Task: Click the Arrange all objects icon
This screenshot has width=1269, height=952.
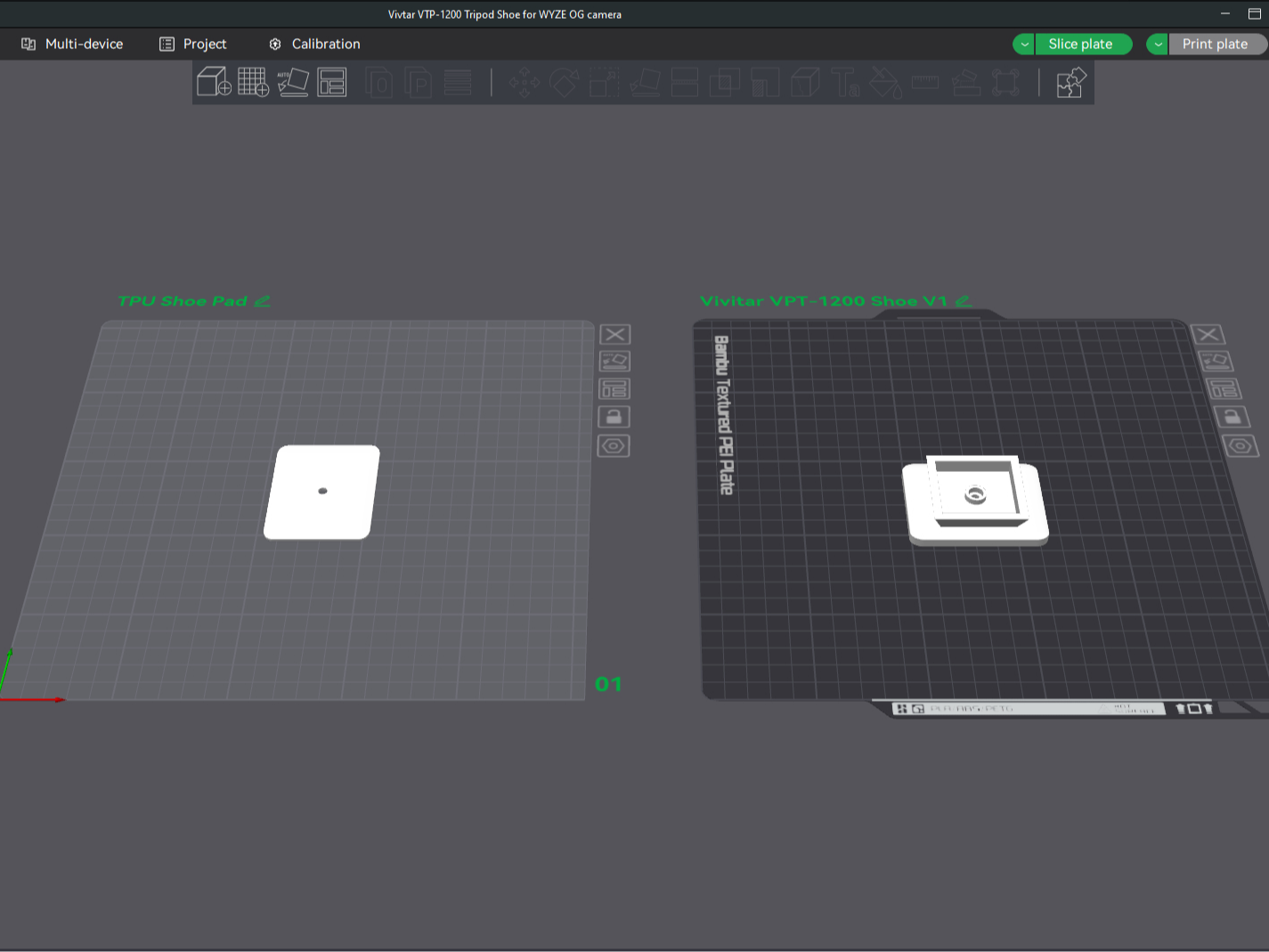Action: coord(332,83)
